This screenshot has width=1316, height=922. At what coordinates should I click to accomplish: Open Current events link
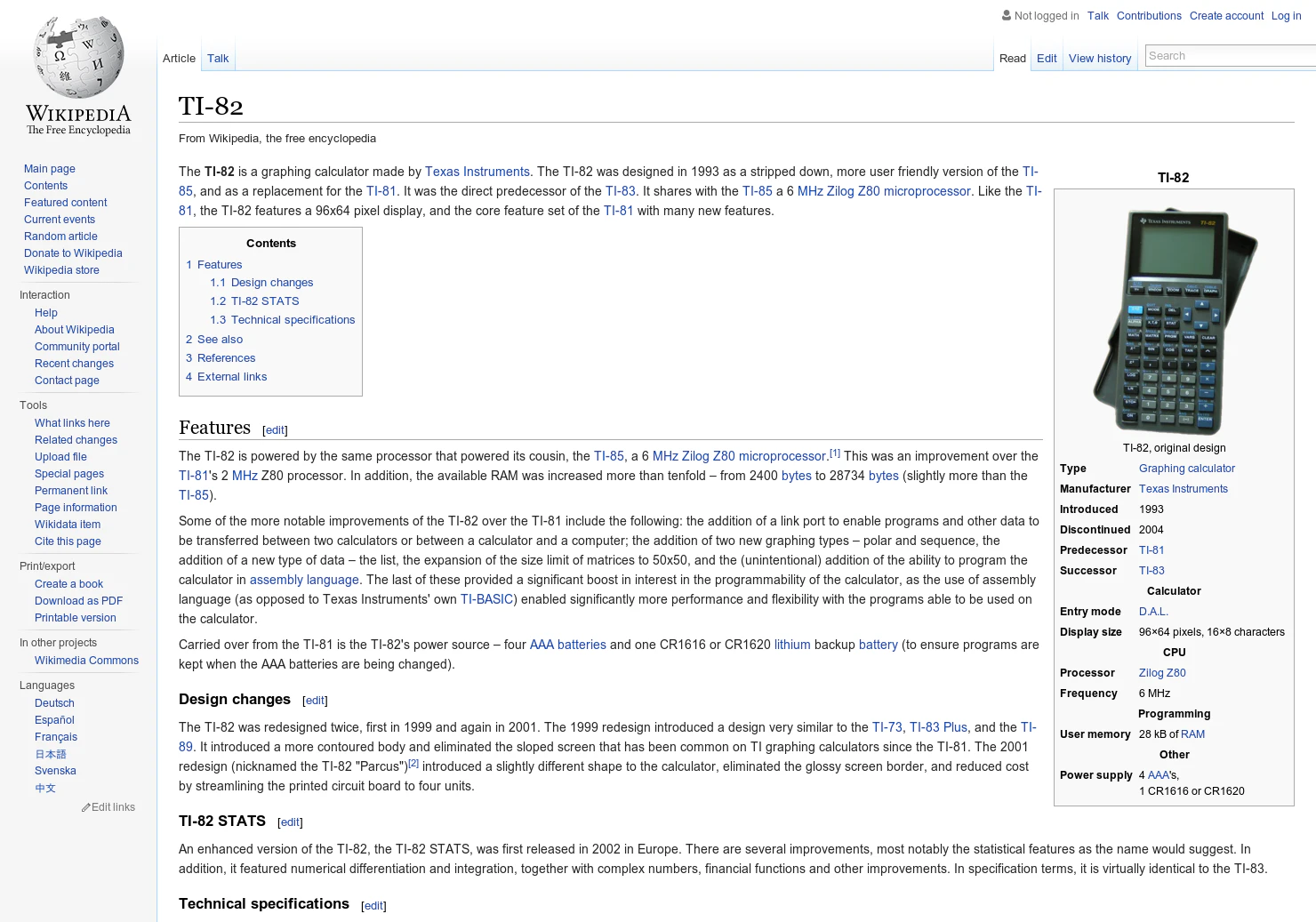point(60,220)
